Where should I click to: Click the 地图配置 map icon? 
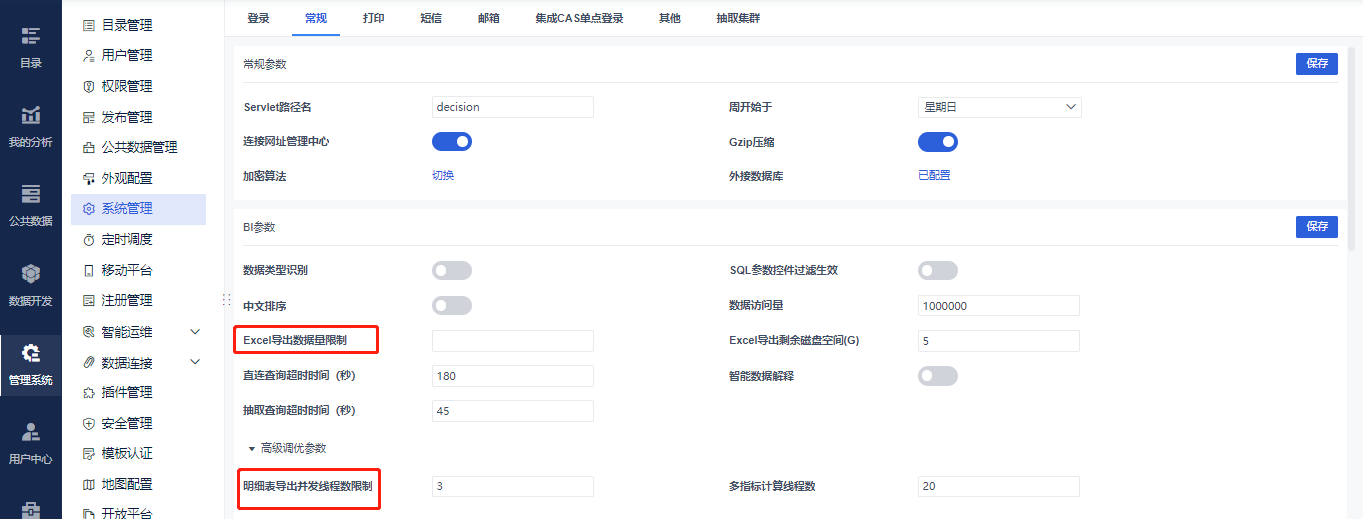pos(89,485)
